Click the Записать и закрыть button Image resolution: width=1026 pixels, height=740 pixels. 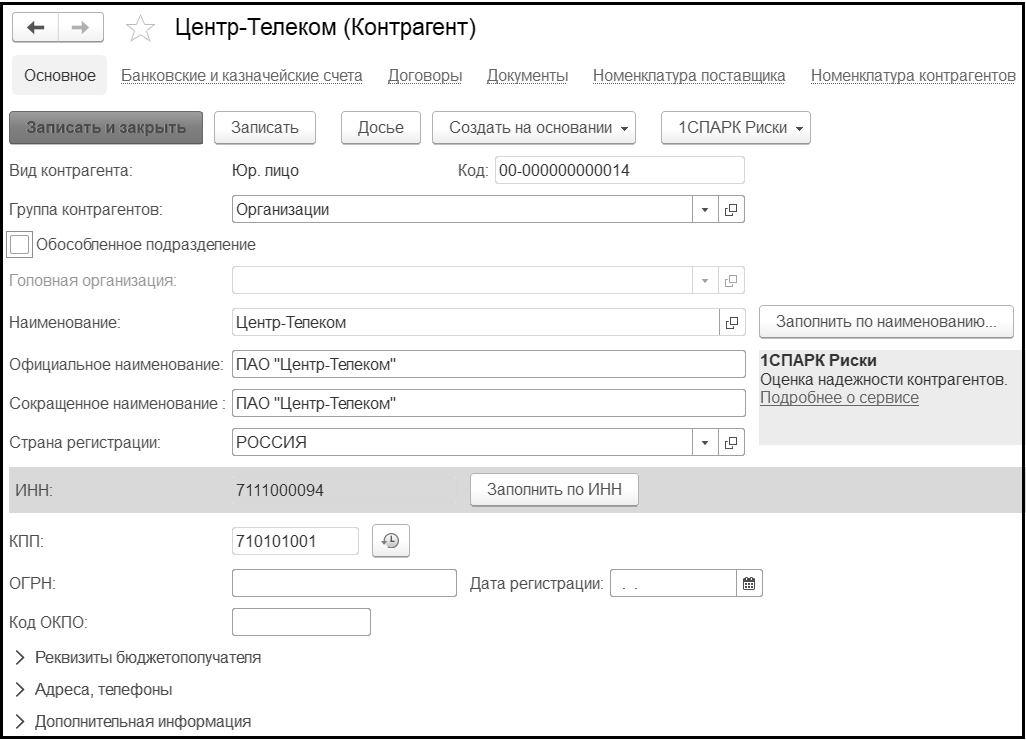click(106, 128)
